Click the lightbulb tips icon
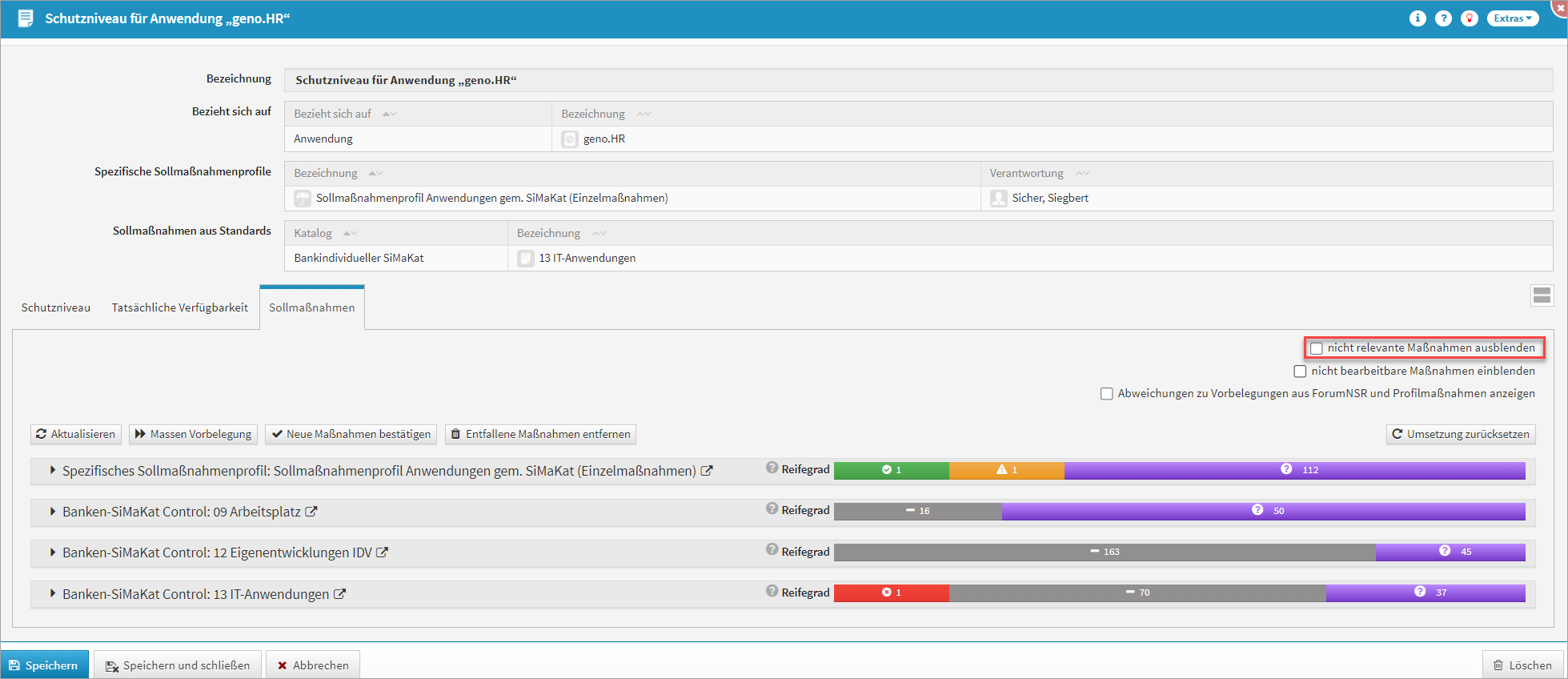Viewport: 1568px width, 679px height. coord(1469,18)
